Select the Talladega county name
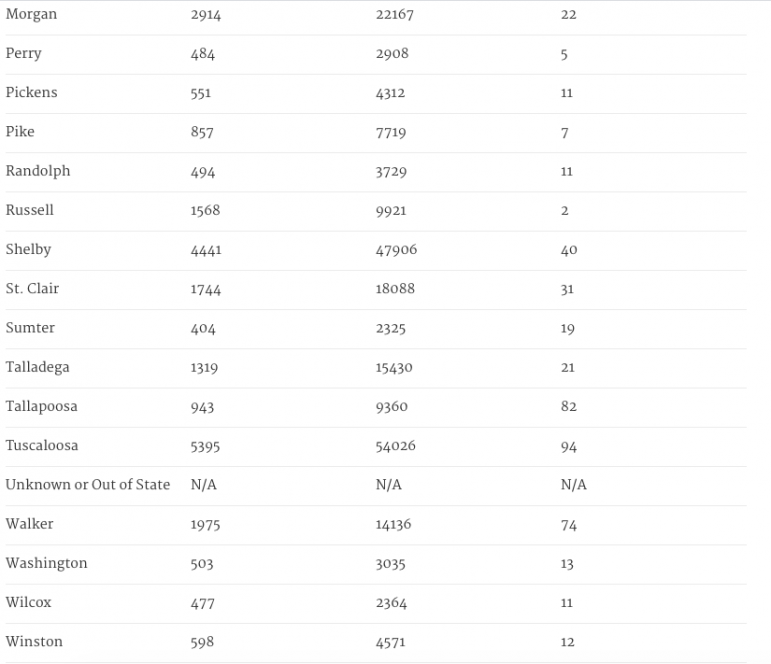The width and height of the screenshot is (771, 664). pos(37,368)
